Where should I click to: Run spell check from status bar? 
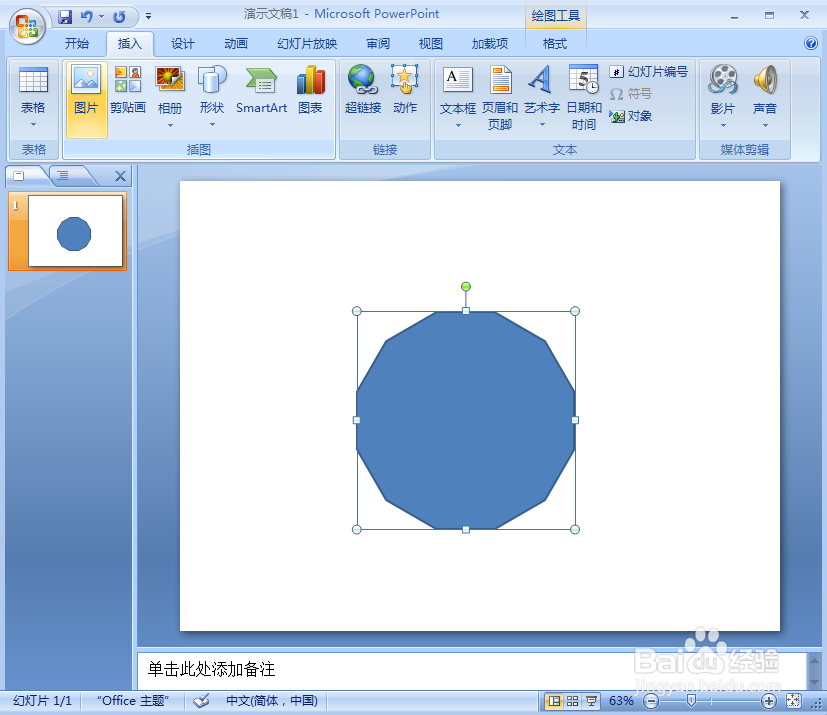[201, 701]
